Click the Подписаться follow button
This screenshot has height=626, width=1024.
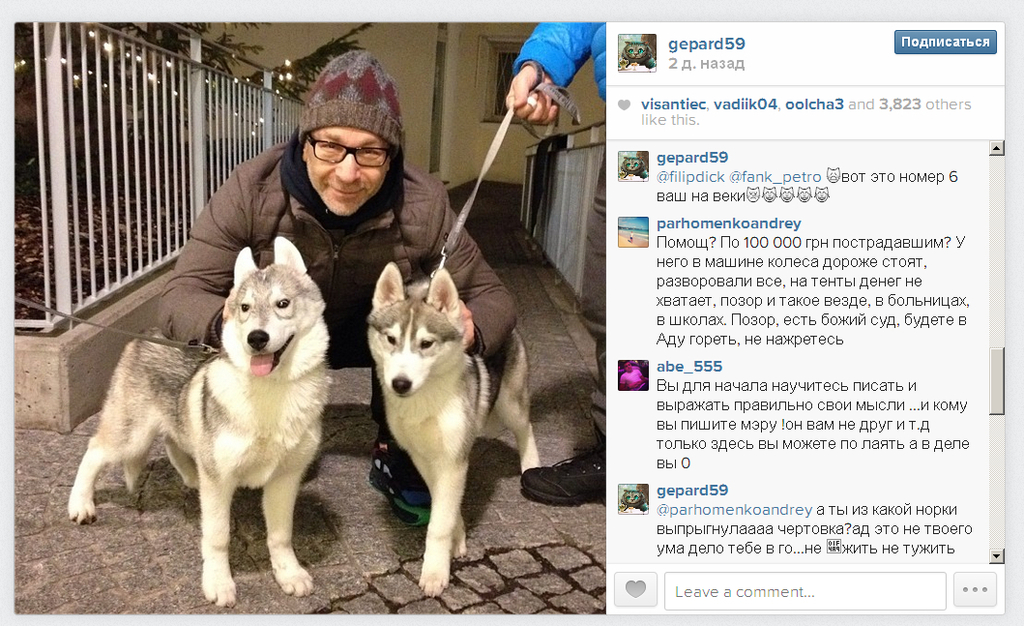tap(945, 42)
